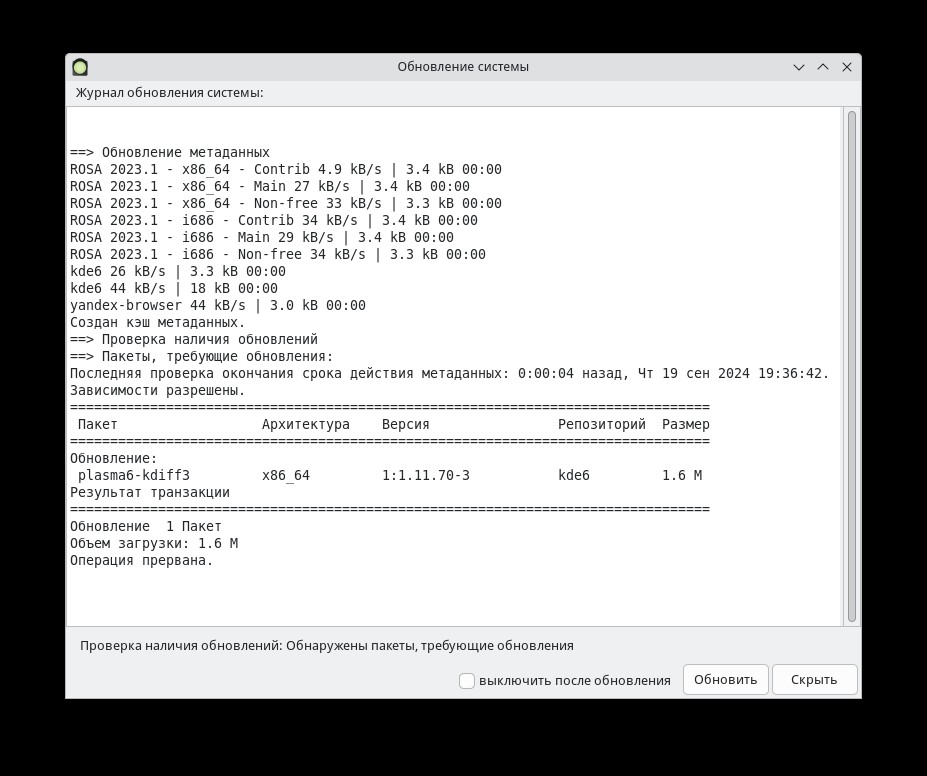Close the system update window
This screenshot has width=927, height=776.
(847, 67)
